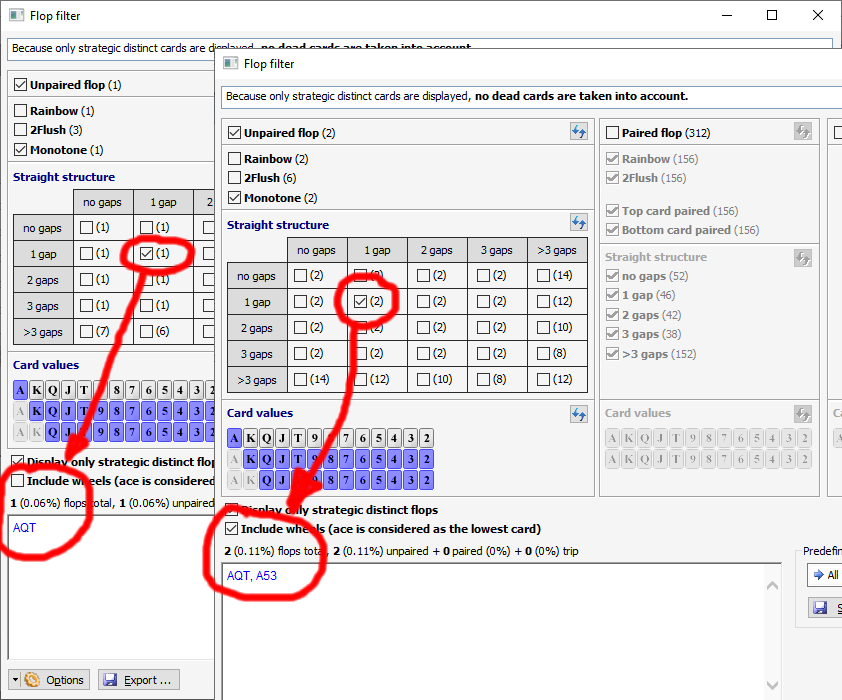This screenshot has width=842, height=700.
Task: Minimize the back Flop filter window
Action: tap(727, 15)
